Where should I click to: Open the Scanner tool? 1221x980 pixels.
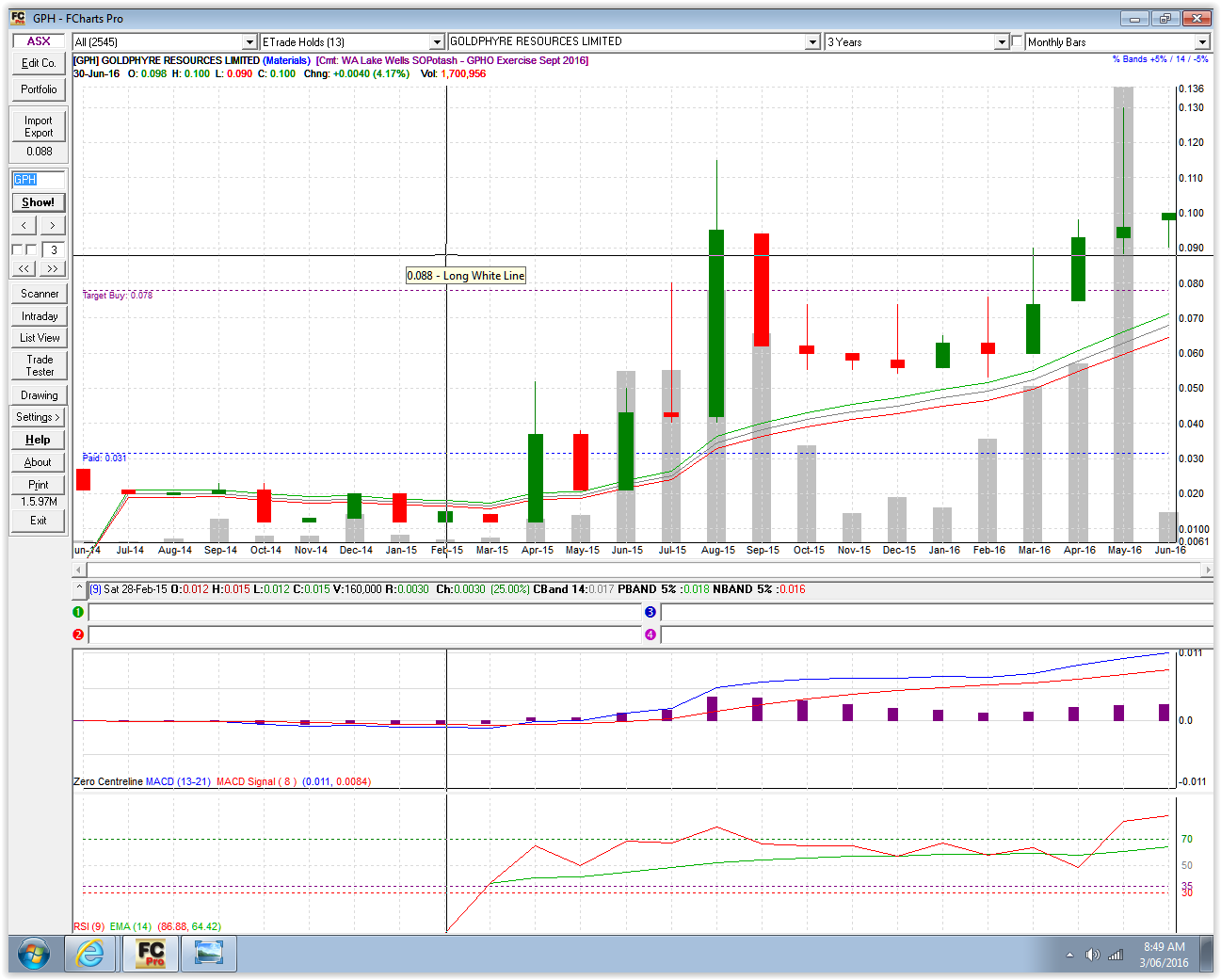39,294
